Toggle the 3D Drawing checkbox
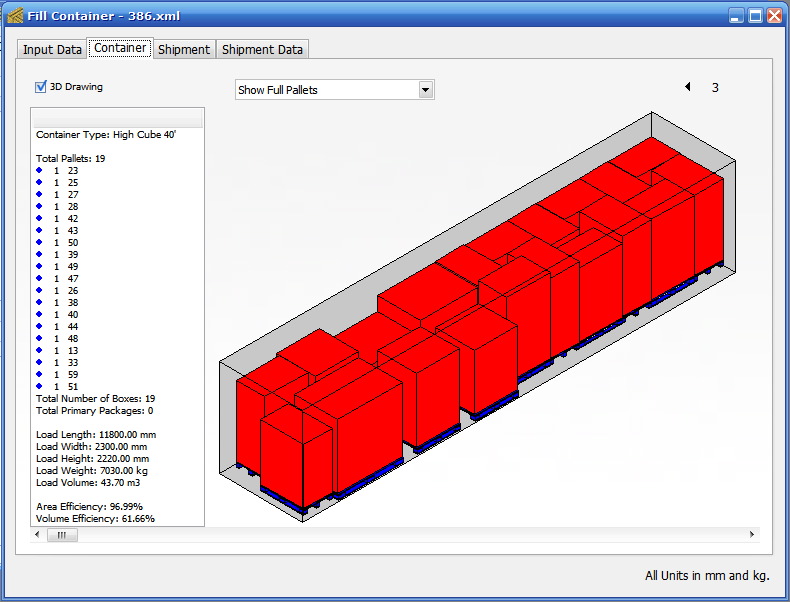The image size is (790, 602). point(41,87)
